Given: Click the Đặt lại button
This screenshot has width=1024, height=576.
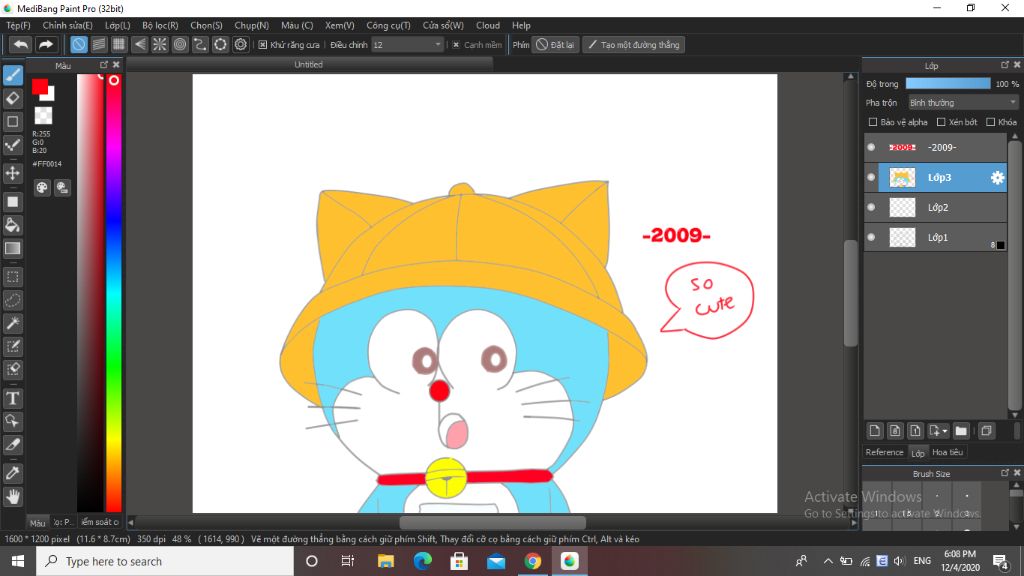Looking at the screenshot, I should point(555,45).
